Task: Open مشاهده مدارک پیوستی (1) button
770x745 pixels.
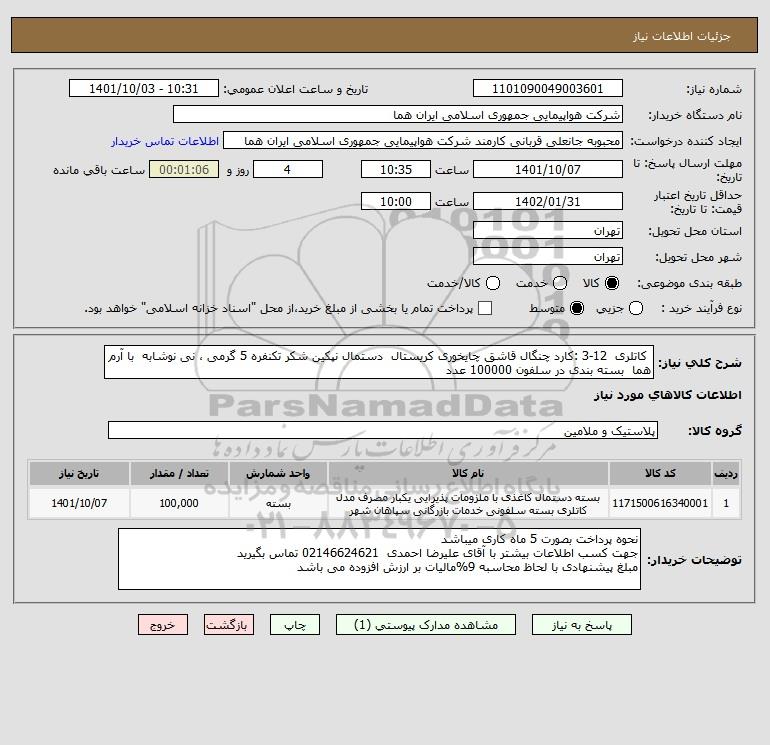Action: tap(426, 625)
